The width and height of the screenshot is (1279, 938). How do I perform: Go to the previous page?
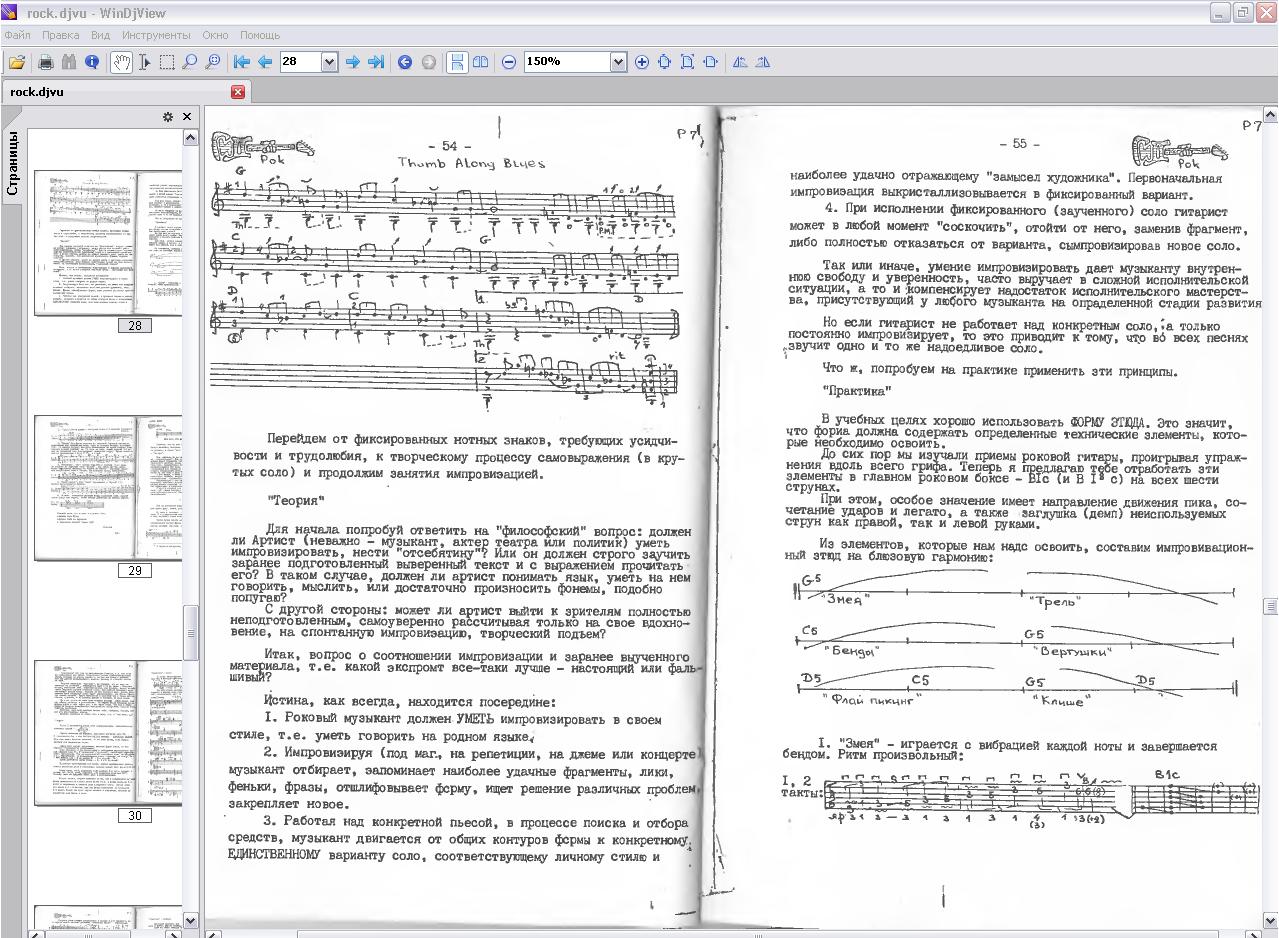point(265,62)
